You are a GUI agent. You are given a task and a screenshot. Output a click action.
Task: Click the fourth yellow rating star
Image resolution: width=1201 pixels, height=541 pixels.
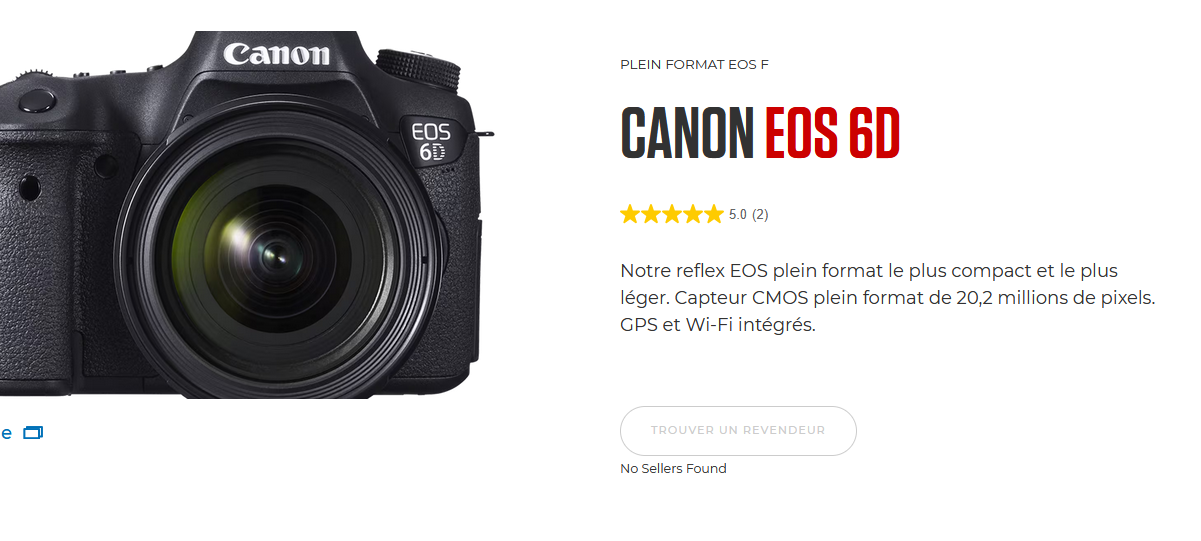692,214
